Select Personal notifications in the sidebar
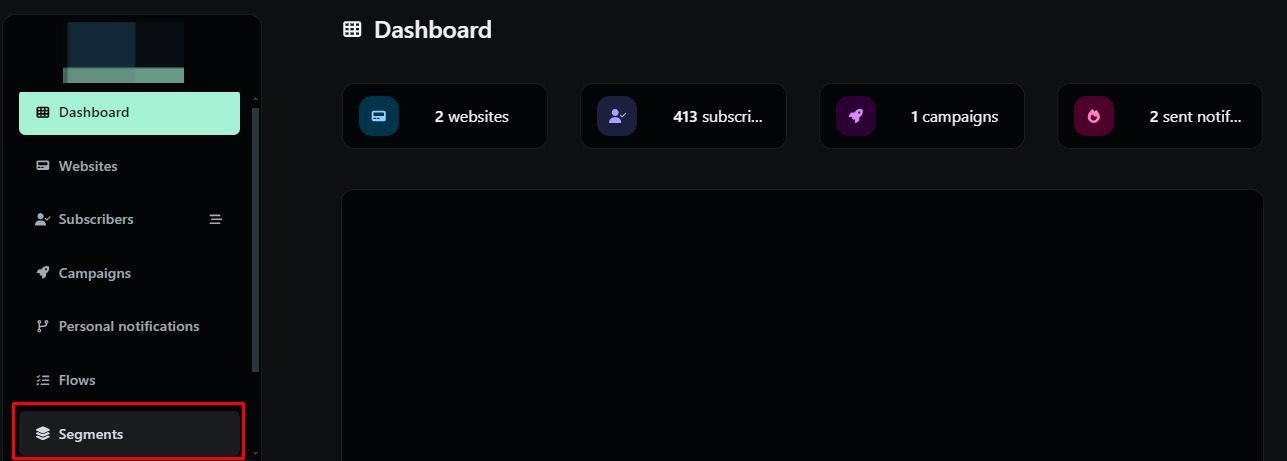Screen dimensions: 1287x461 tap(129, 326)
